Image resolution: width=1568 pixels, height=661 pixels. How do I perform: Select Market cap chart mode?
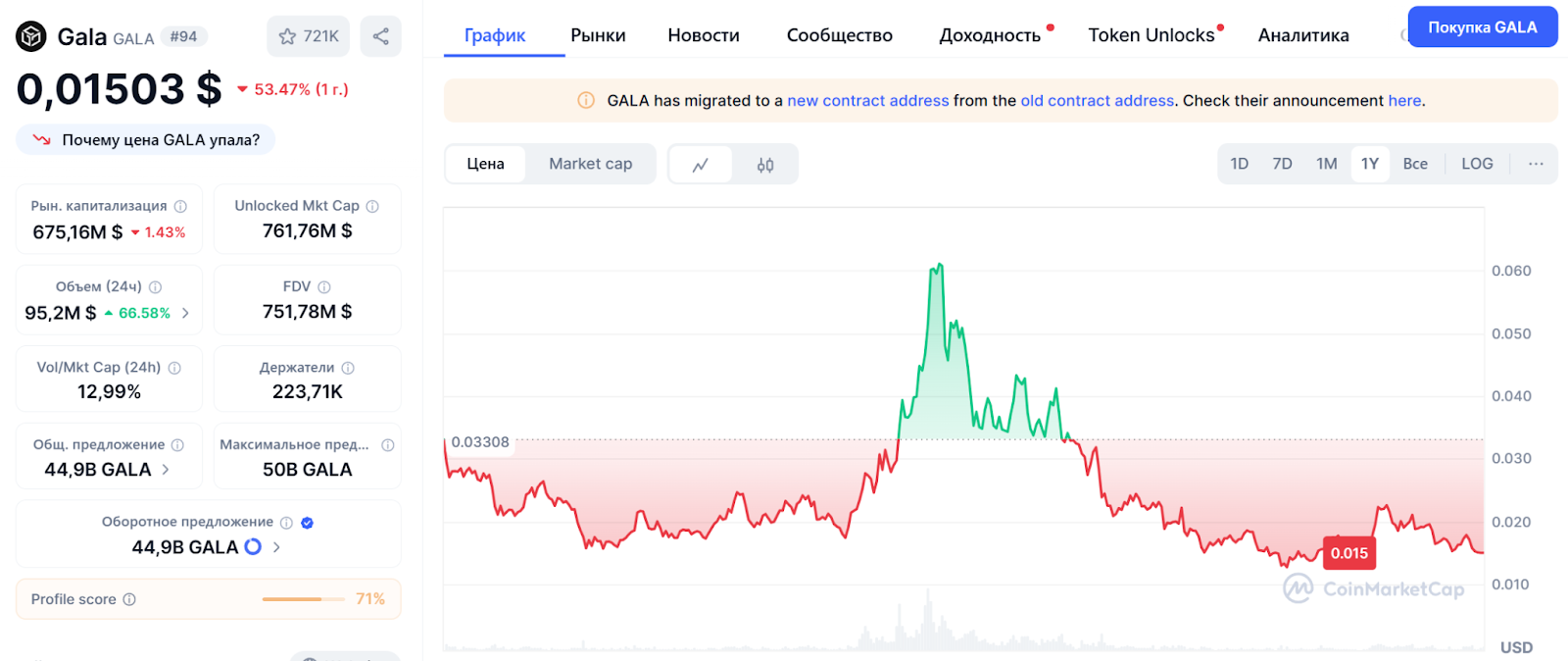pyautogui.click(x=591, y=164)
